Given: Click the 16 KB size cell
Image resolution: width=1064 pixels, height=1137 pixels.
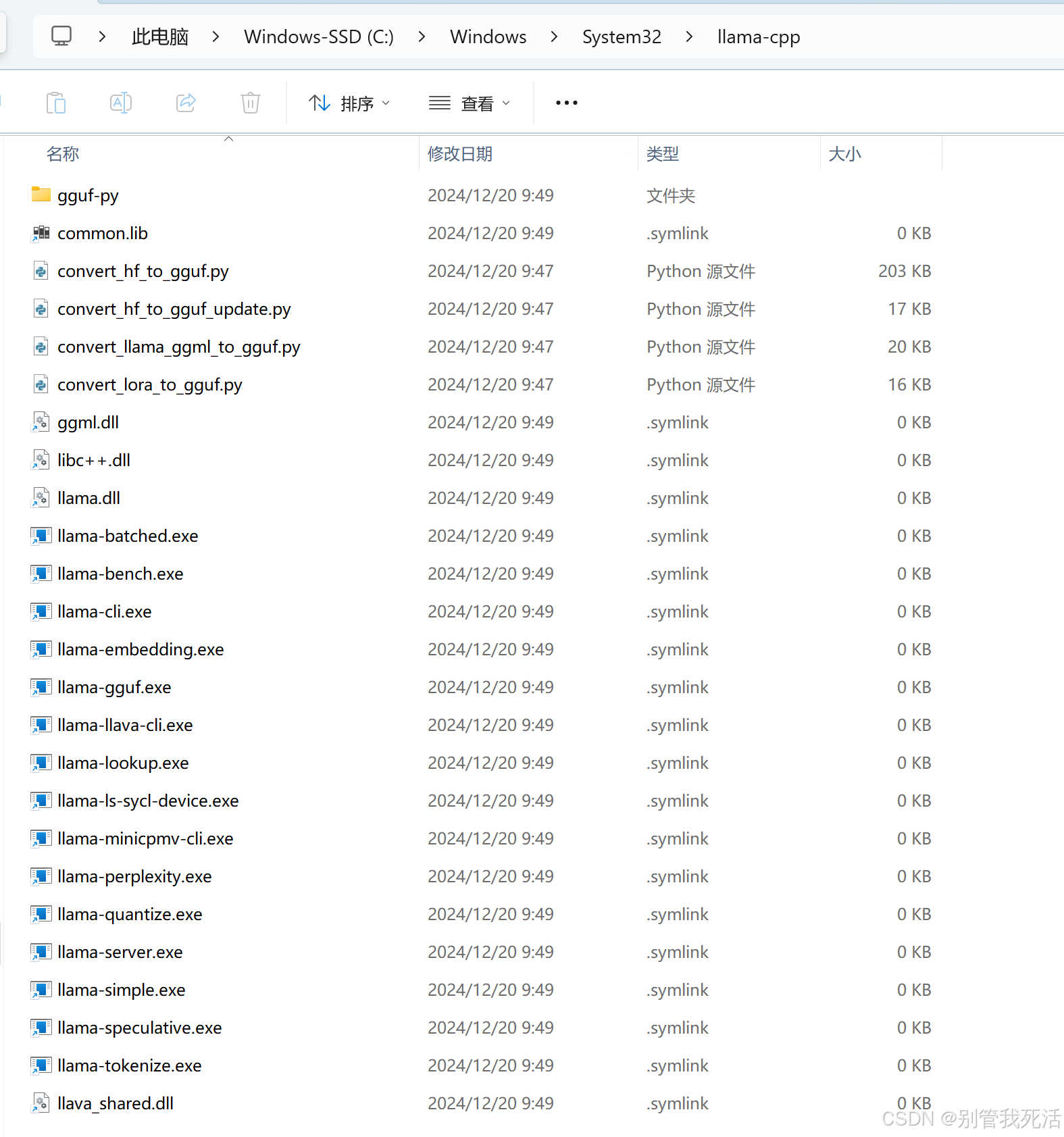Looking at the screenshot, I should coord(909,384).
